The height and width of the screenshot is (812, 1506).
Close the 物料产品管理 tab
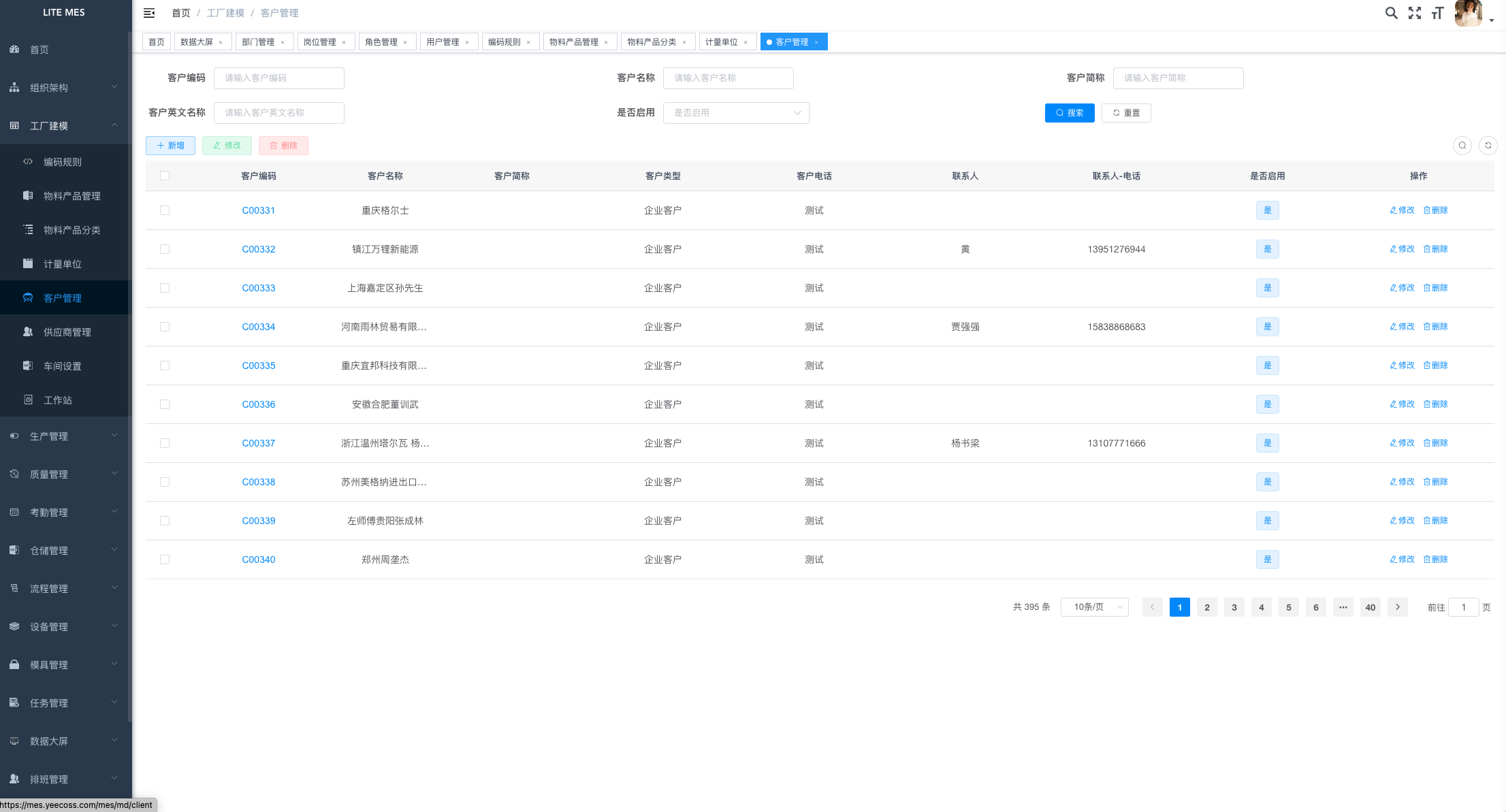pos(606,42)
